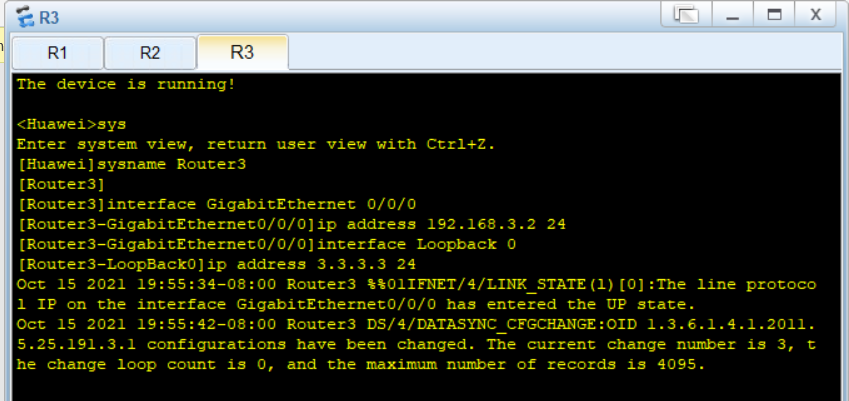The image size is (849, 401).
Task: Click the cascading windows icon in title bar
Action: (x=686, y=15)
